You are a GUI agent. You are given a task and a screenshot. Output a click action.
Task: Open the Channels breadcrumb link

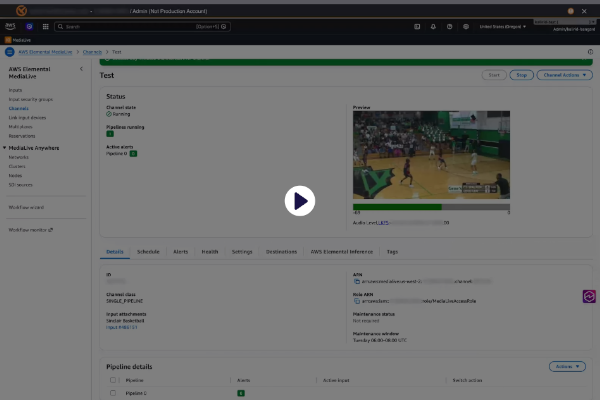[x=92, y=52]
